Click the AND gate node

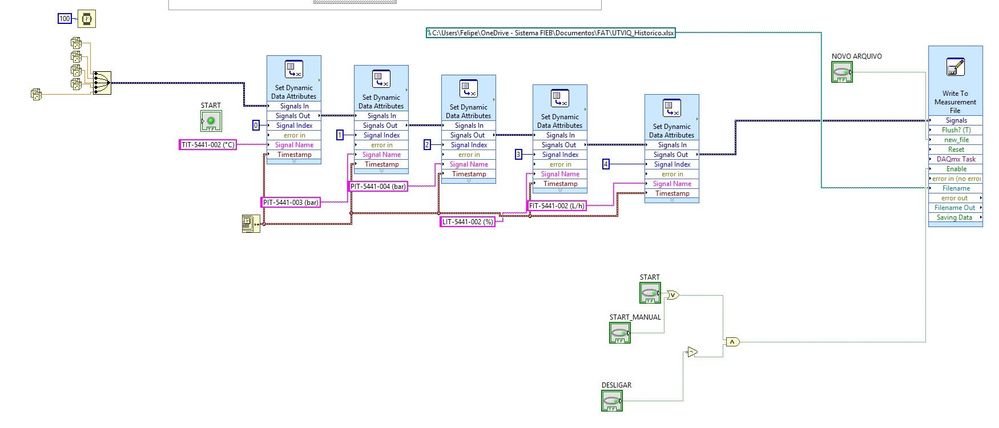[x=733, y=341]
